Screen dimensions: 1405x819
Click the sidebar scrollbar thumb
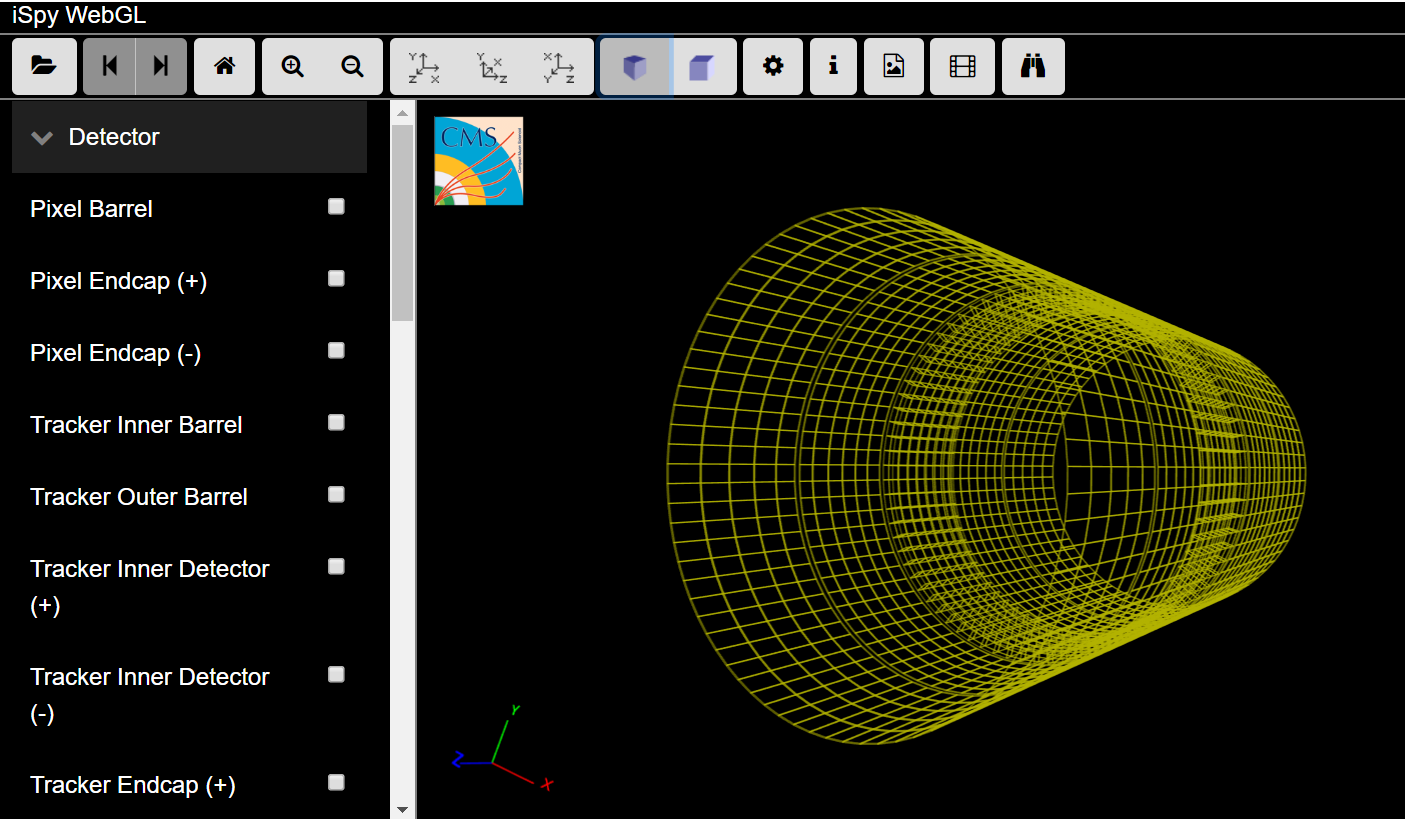click(x=403, y=222)
